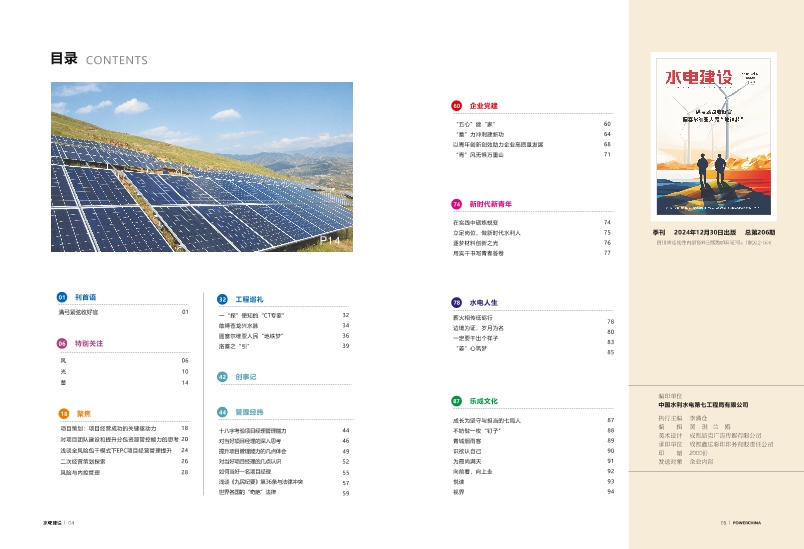Select the 新时代新青年 section heading
804x549 pixels.
coord(491,204)
